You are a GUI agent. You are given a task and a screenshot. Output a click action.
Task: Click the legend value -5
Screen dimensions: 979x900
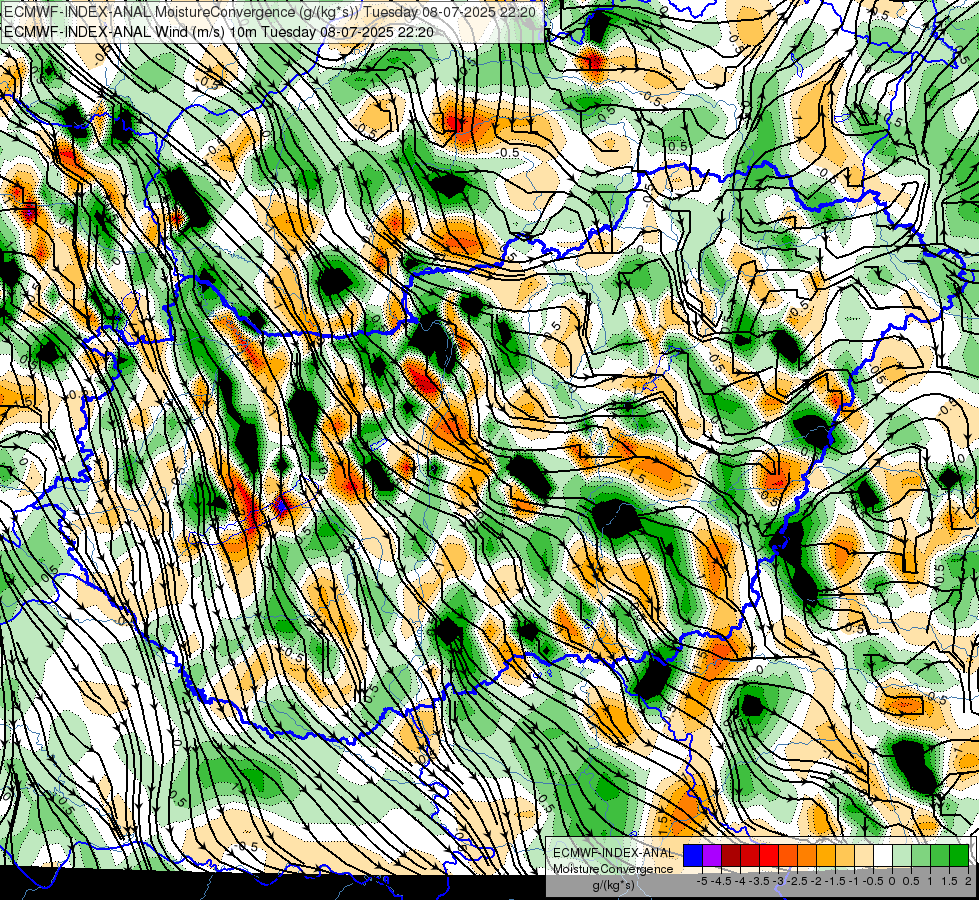702,881
